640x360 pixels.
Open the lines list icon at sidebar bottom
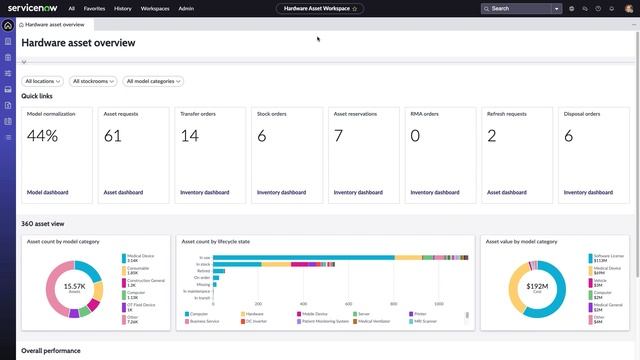tap(8, 137)
